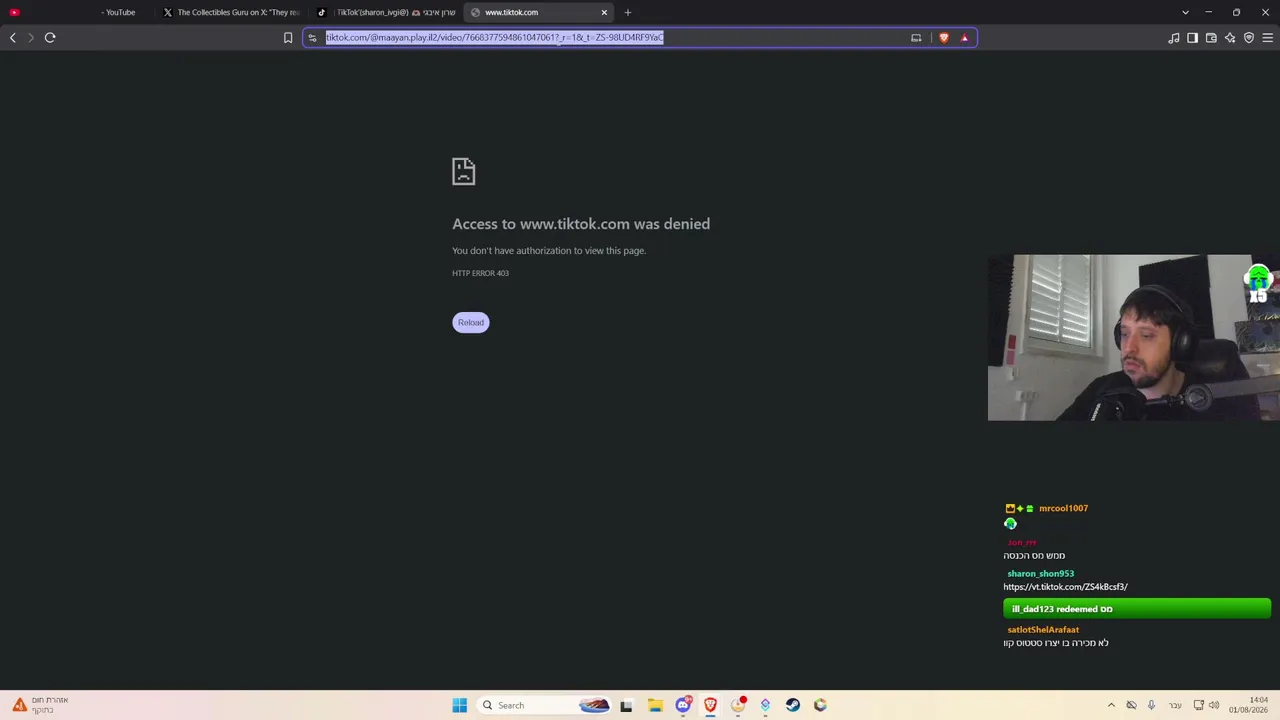Image resolution: width=1280 pixels, height=720 pixels.
Task: Click the microphone tray icon
Action: 1151,706
